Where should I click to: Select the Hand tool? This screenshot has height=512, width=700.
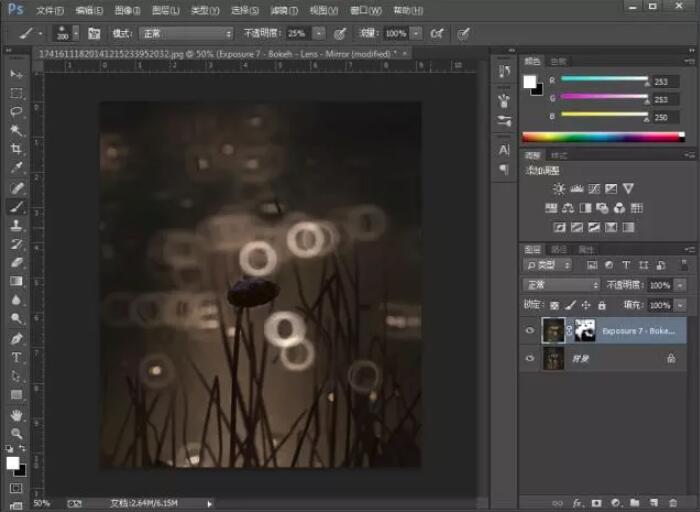17,414
